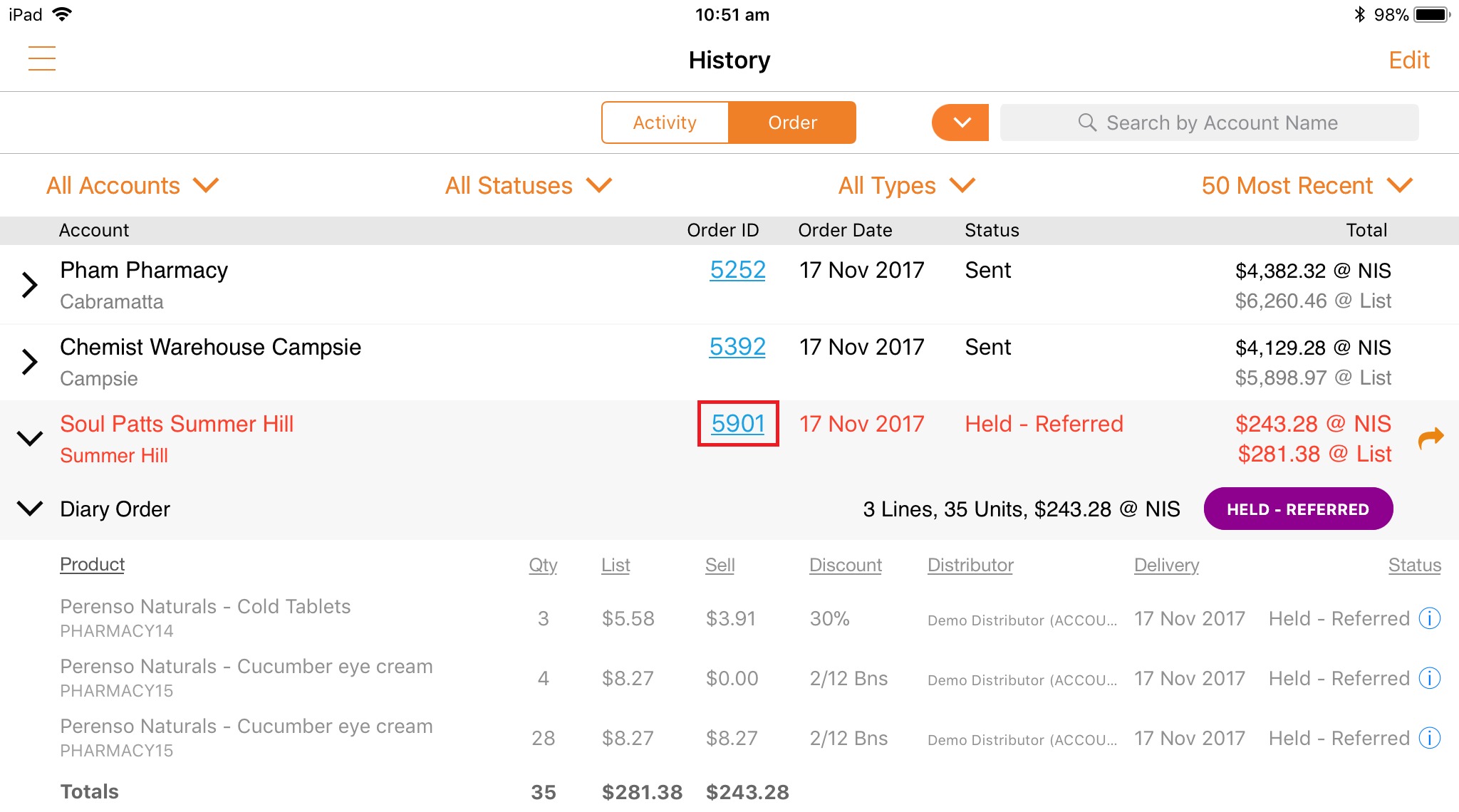Sort by Discount column header
The width and height of the screenshot is (1459, 812).
point(846,565)
